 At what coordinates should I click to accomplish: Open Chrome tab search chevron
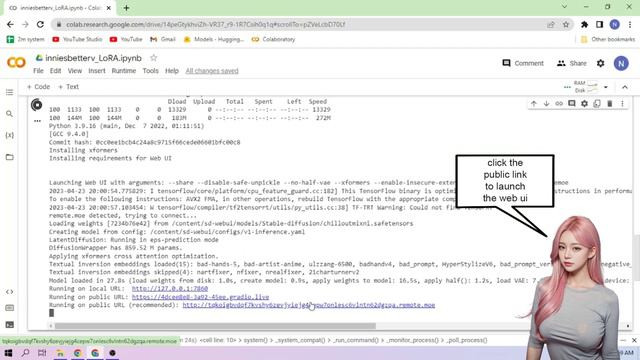click(x=564, y=7)
